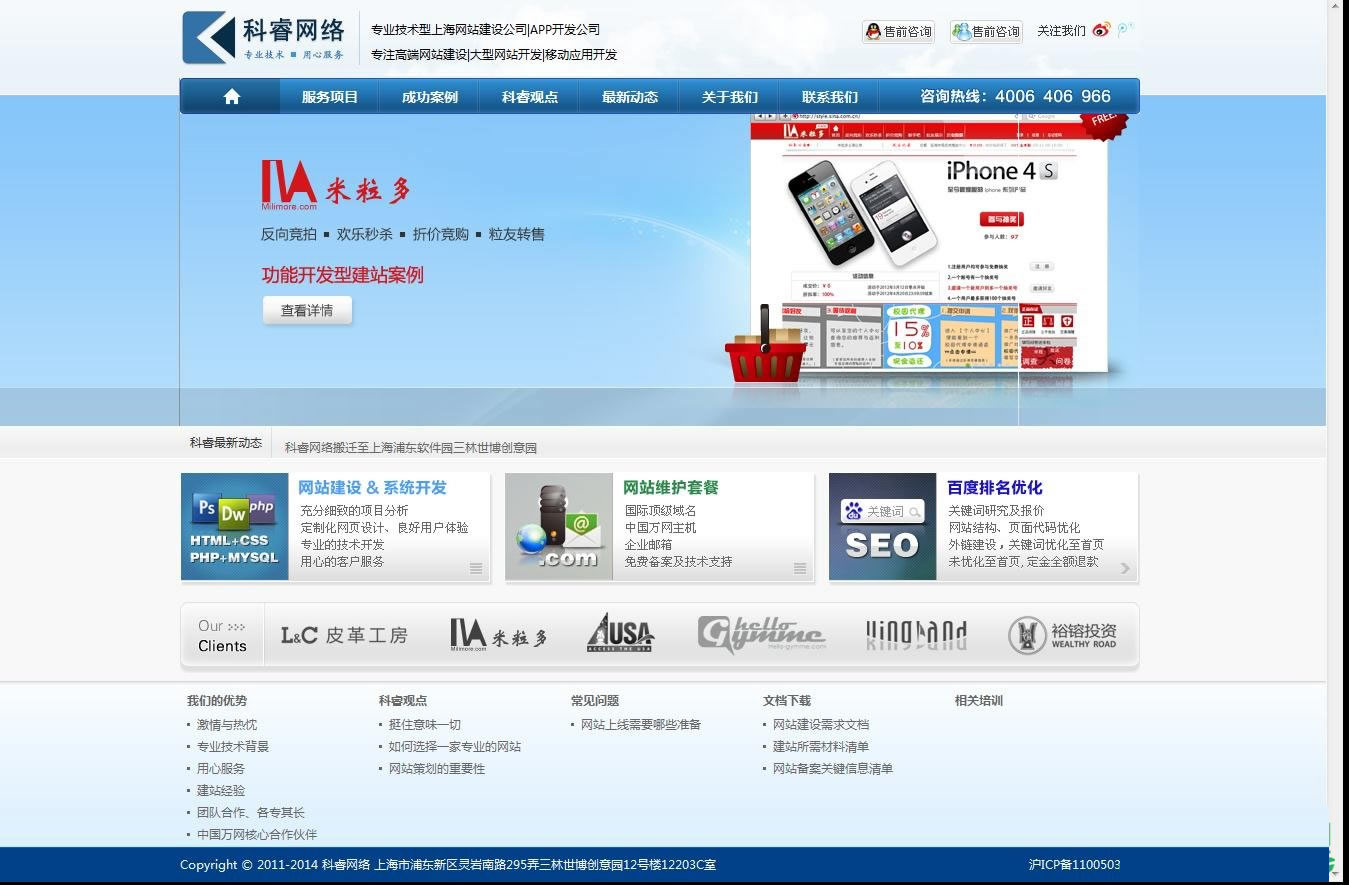Open the USA client logo

[620, 633]
